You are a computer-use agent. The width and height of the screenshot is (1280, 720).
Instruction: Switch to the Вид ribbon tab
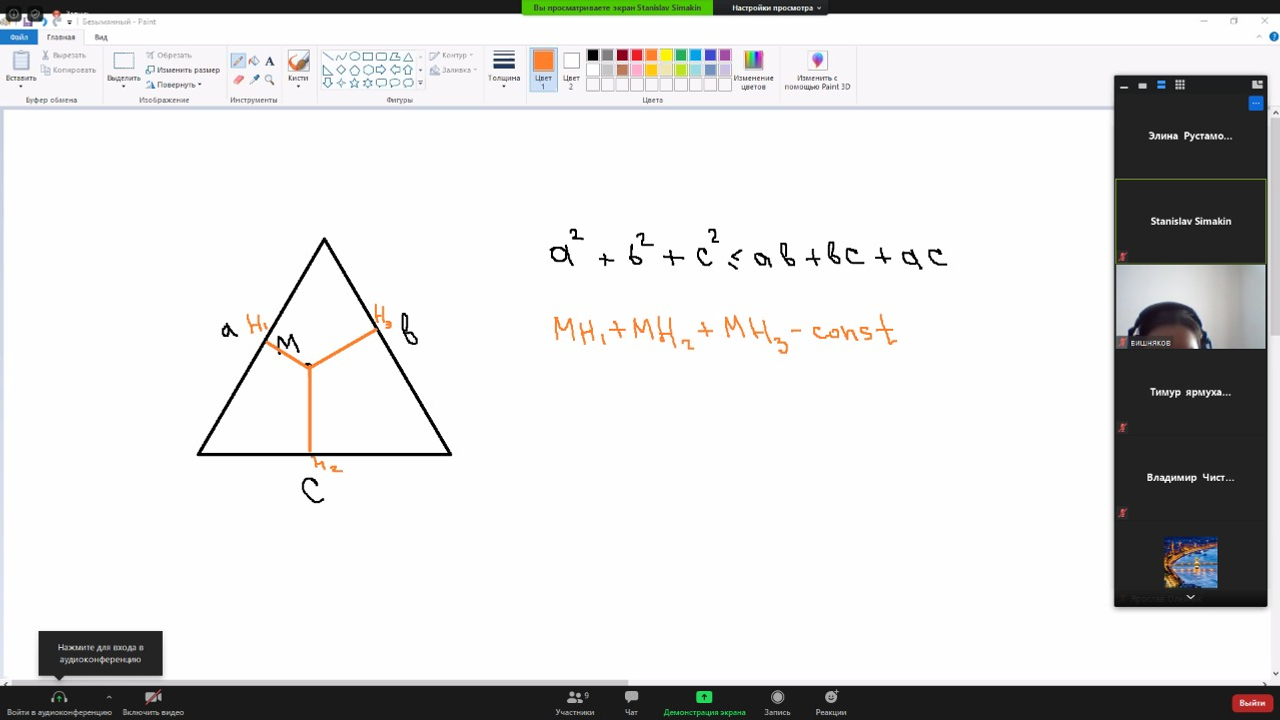101,37
